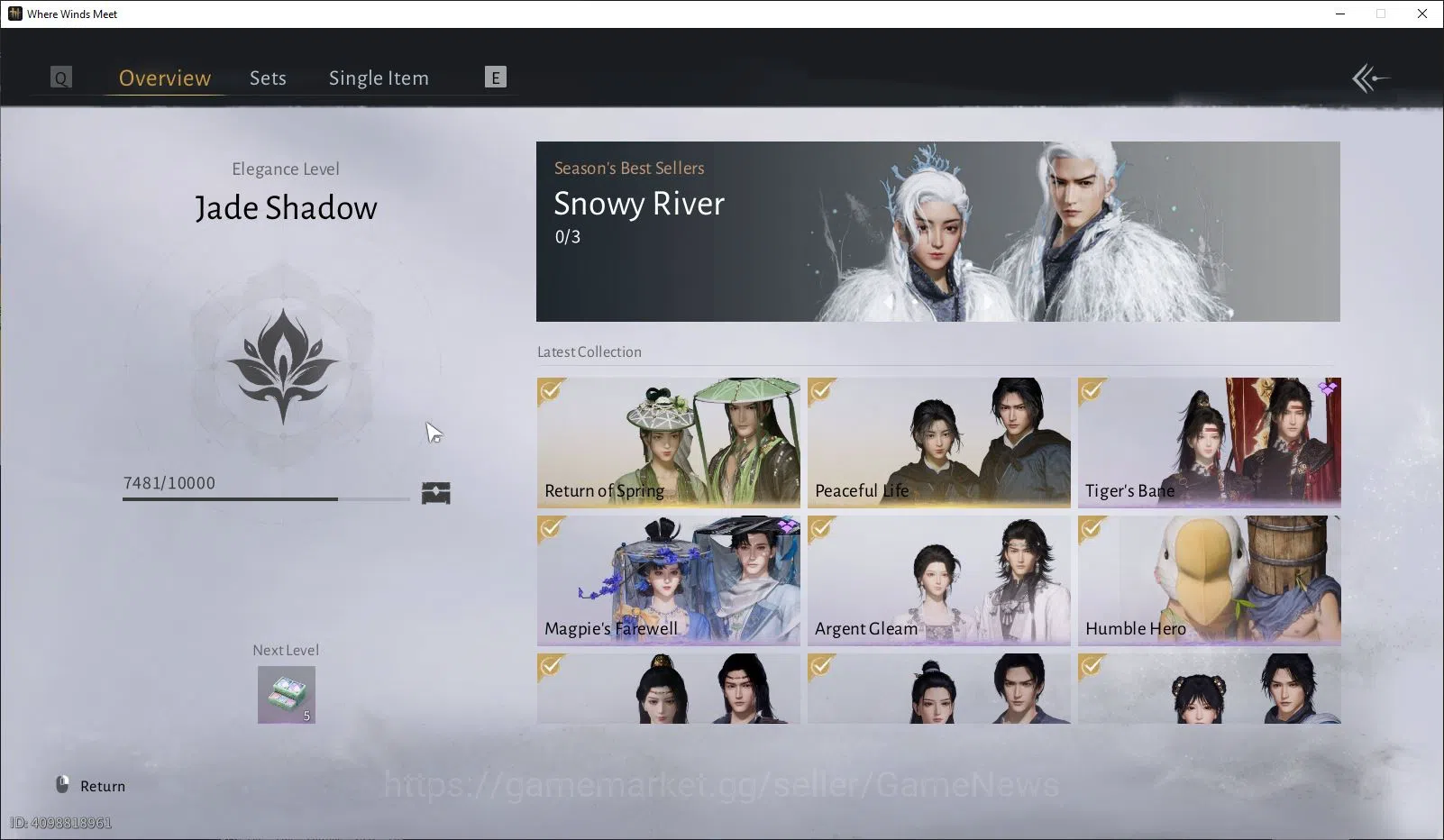Click the "7481/10000" progress value
This screenshot has height=840, width=1444.
click(x=169, y=483)
